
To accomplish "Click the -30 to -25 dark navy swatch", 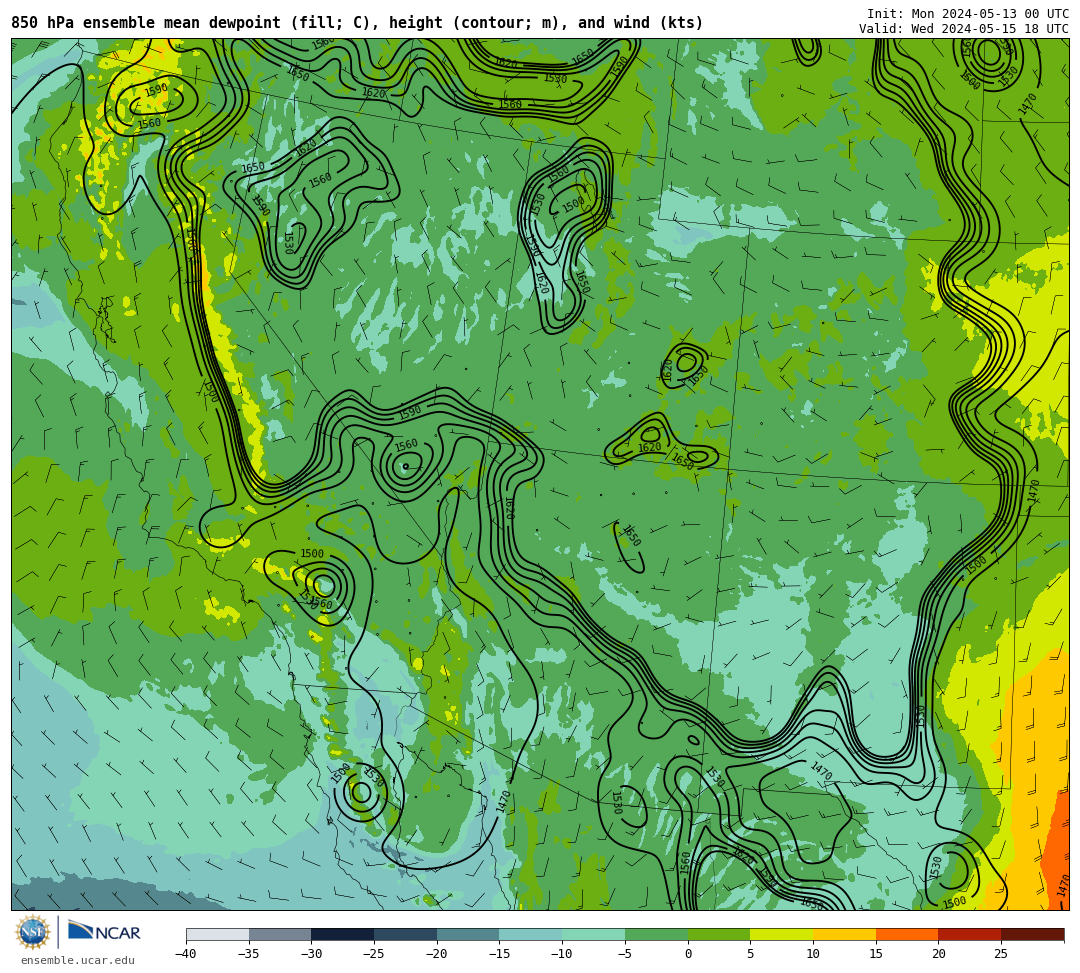I will click(x=343, y=934).
